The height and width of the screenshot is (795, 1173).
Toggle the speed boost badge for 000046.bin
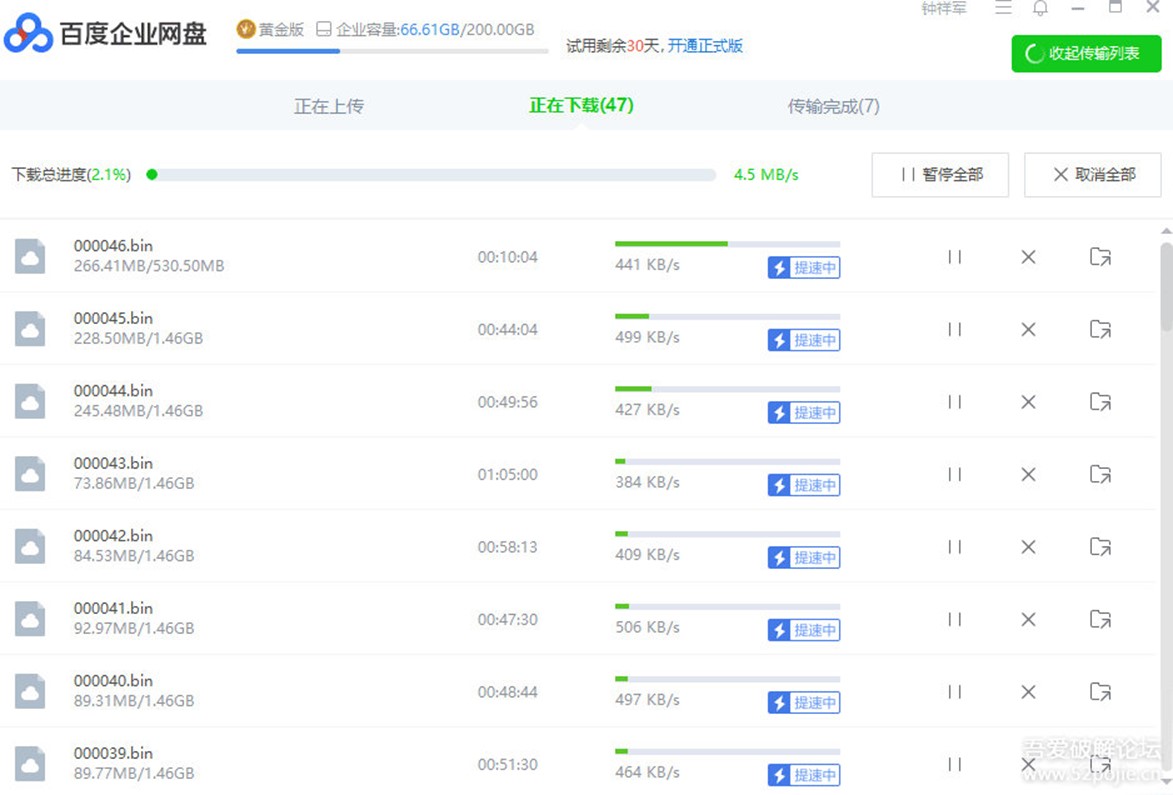tap(804, 268)
